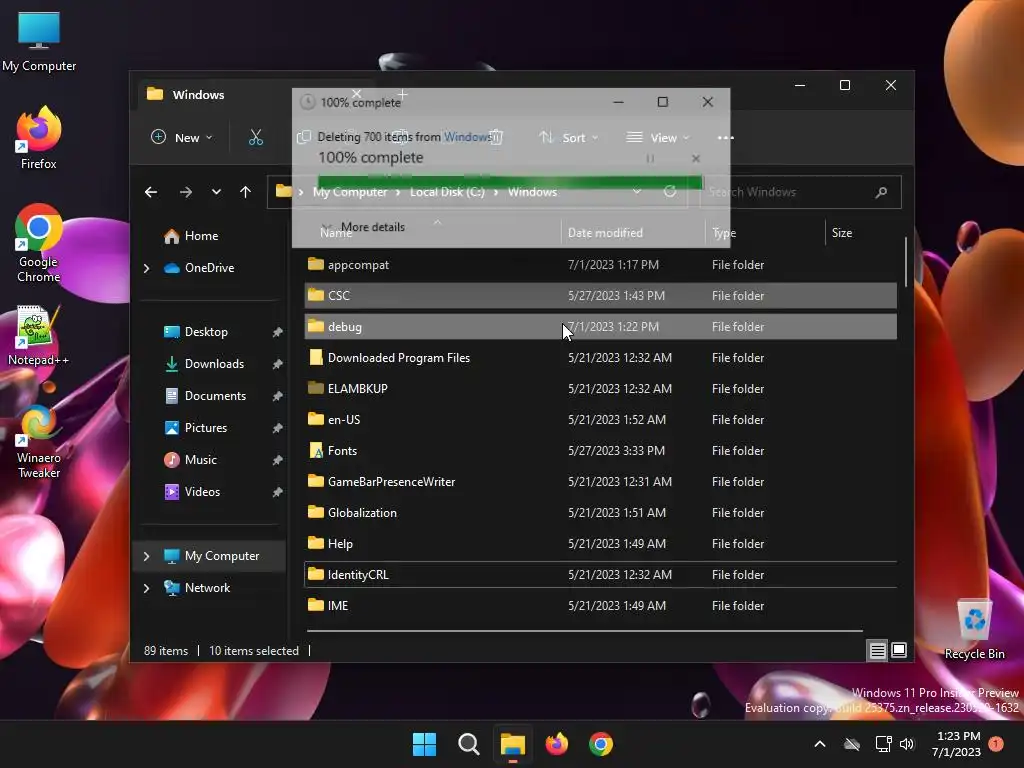The height and width of the screenshot is (768, 1024).
Task: Click the Search Windows input field
Action: [x=801, y=192]
